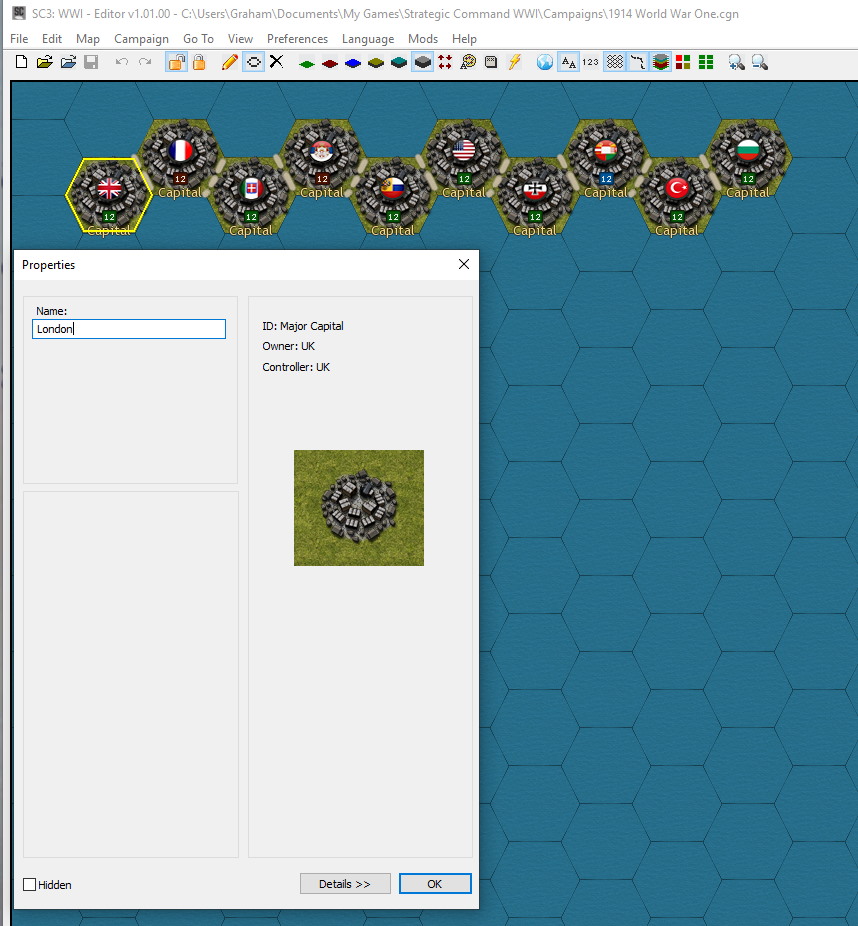Select the dark gray resource tile icon
Screen dimensions: 858x926
[422, 62]
